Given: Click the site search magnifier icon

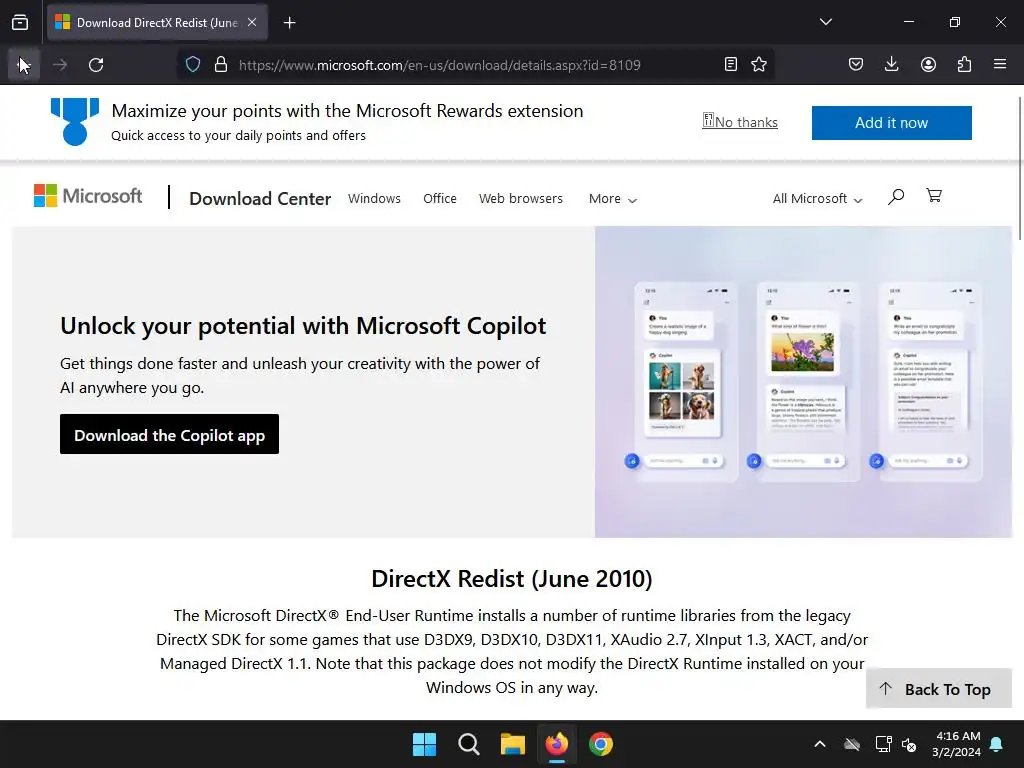Looking at the screenshot, I should click(x=896, y=196).
